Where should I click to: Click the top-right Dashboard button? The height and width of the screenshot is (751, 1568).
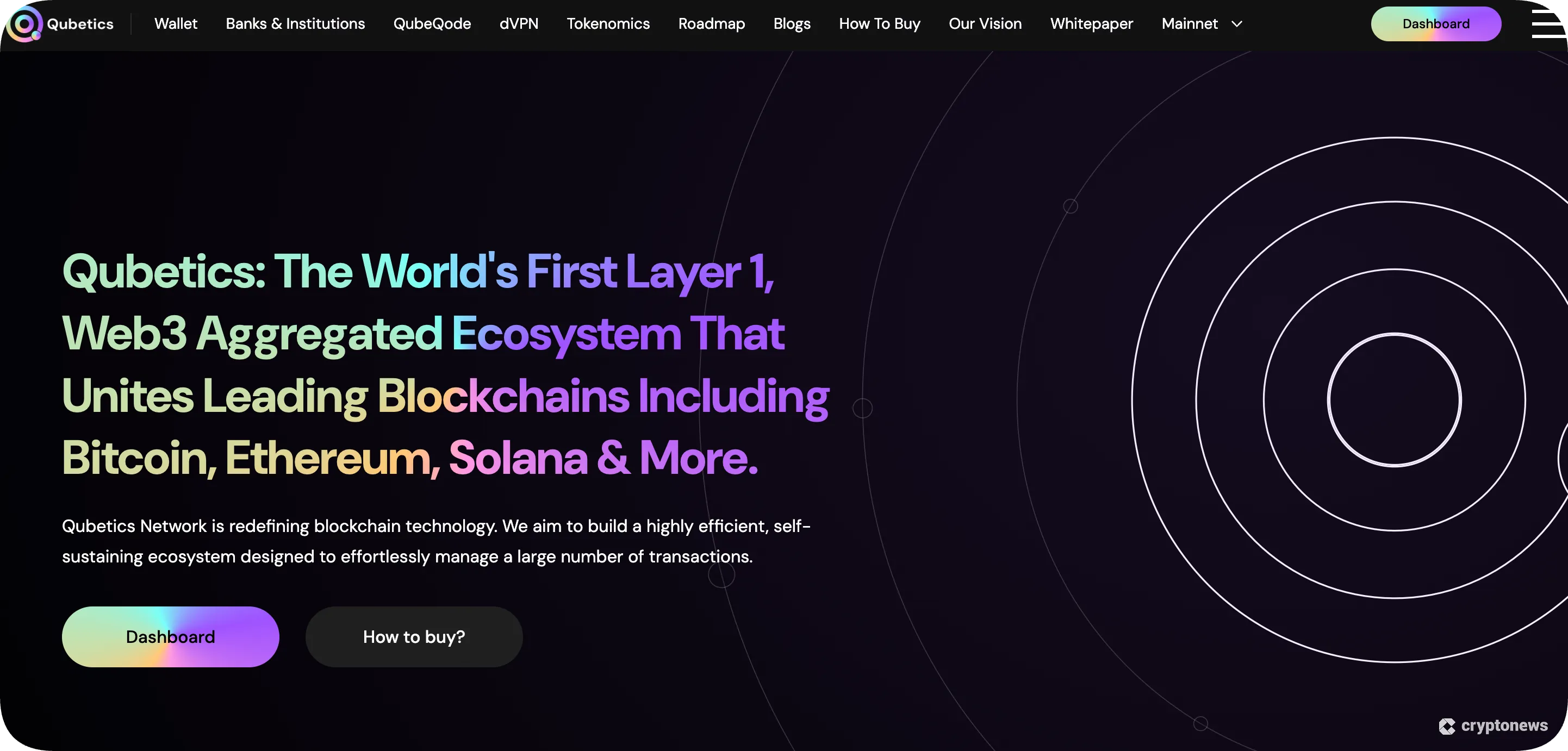1435,24
